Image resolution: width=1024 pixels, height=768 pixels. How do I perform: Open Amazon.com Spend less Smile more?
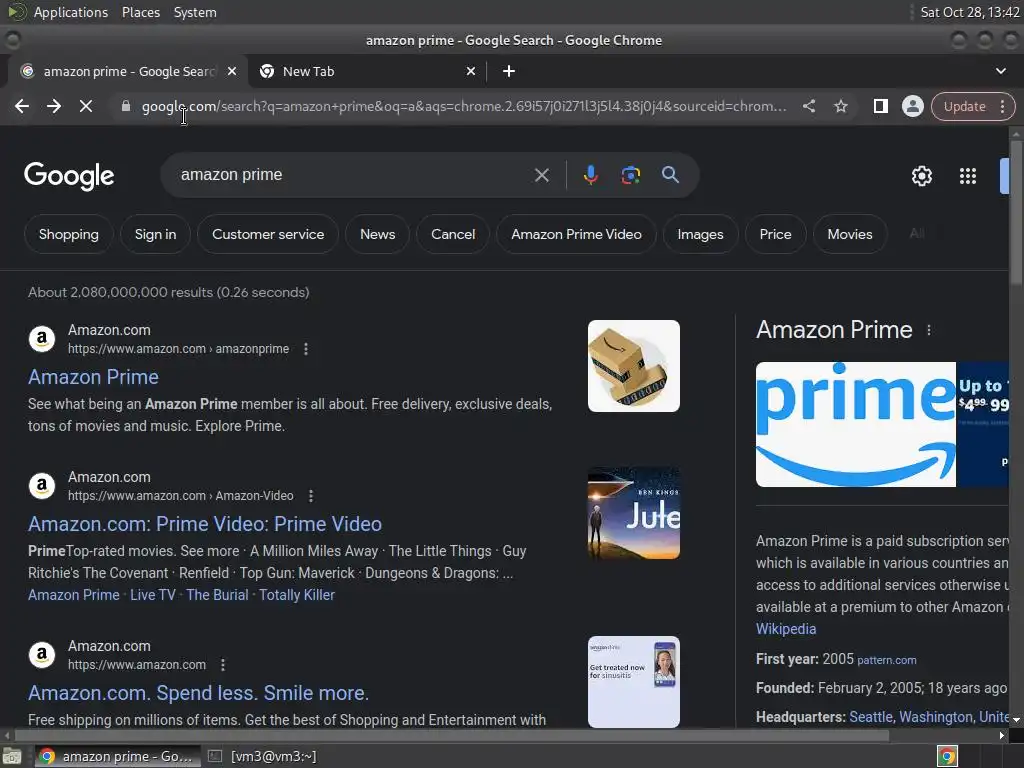point(199,693)
